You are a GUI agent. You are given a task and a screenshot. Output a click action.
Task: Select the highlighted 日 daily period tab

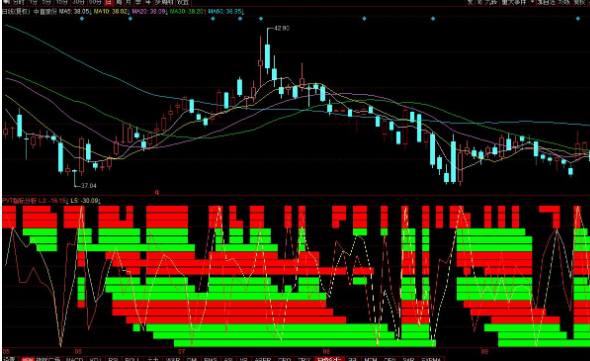tap(108, 2)
